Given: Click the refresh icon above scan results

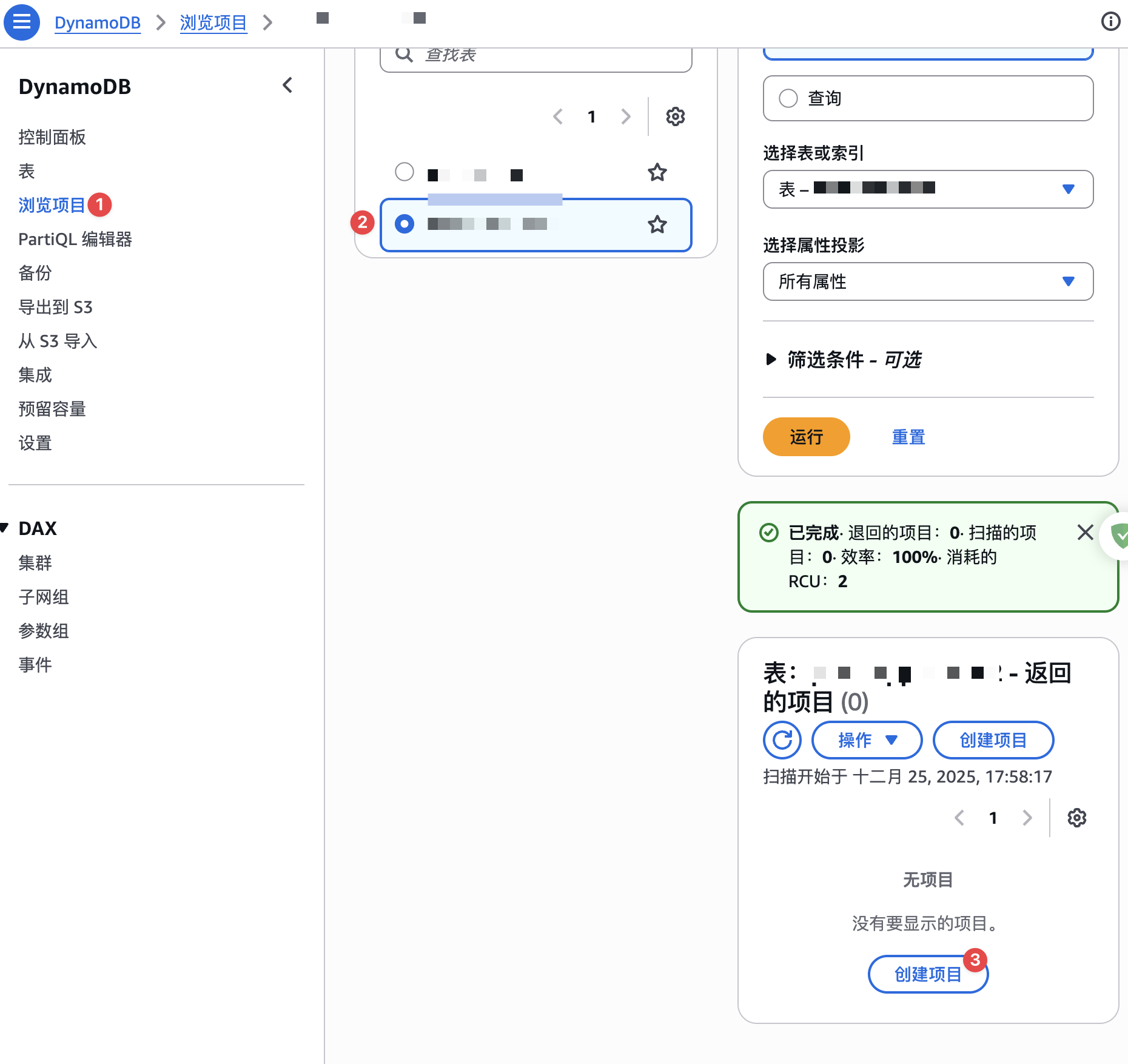Looking at the screenshot, I should tap(782, 740).
